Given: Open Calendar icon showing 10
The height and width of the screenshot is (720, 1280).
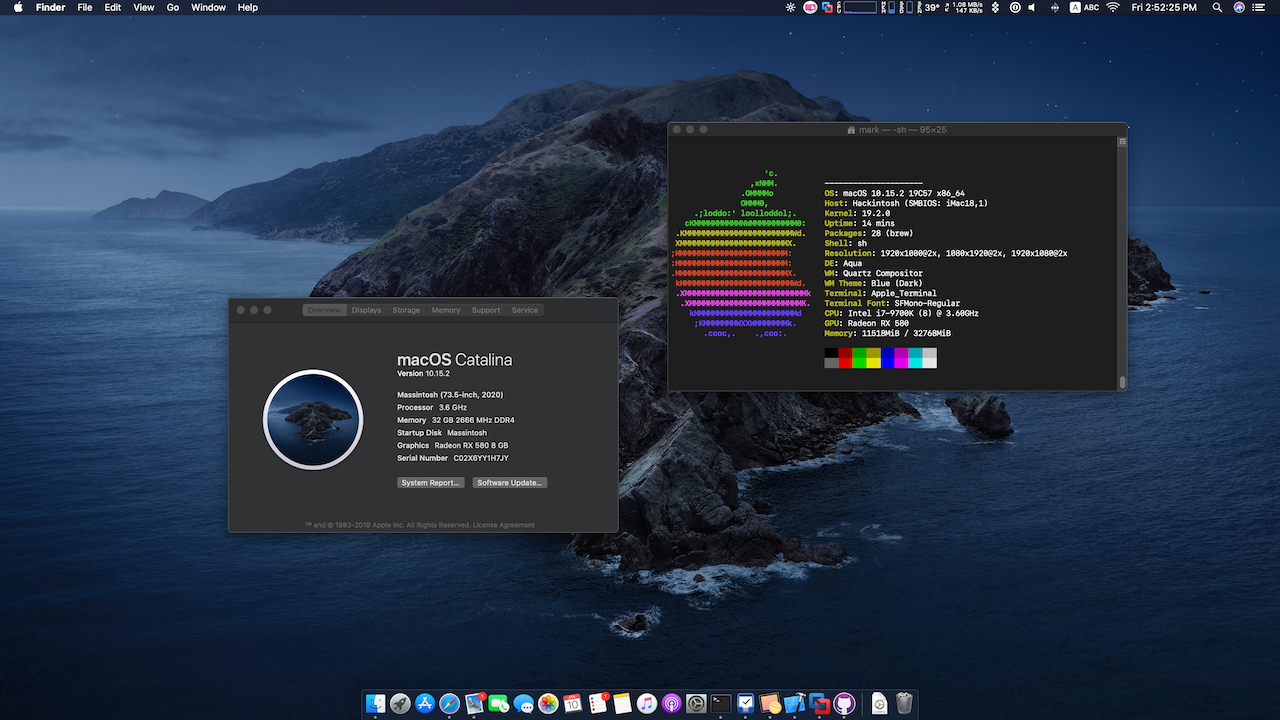Looking at the screenshot, I should click(x=573, y=704).
